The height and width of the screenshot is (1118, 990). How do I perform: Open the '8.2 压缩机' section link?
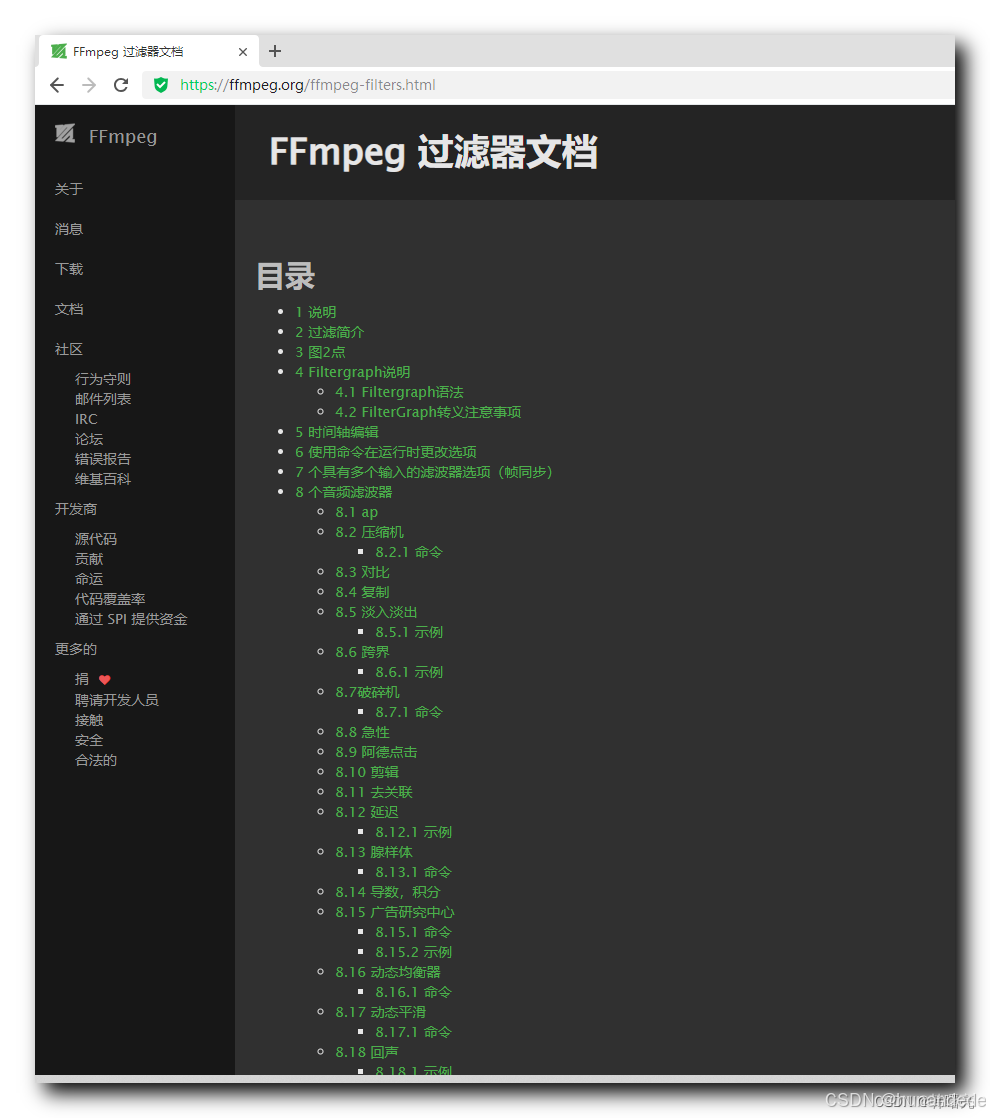tap(372, 531)
